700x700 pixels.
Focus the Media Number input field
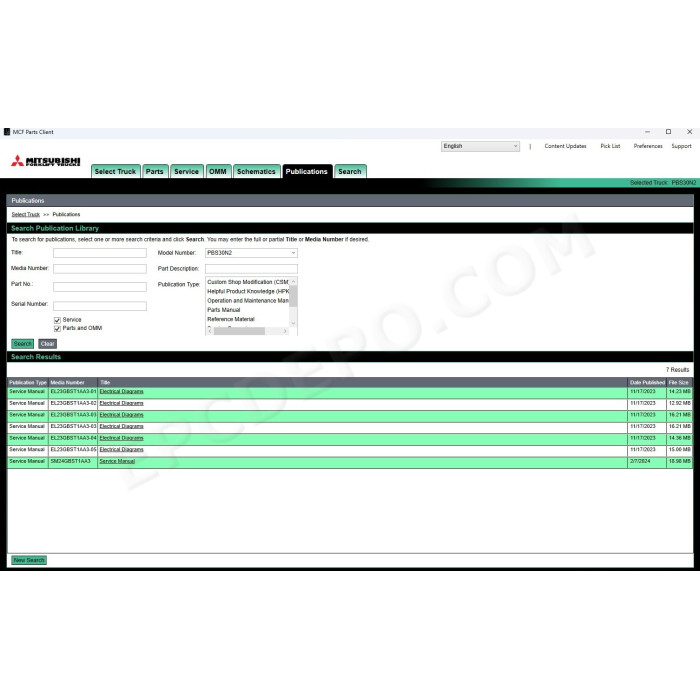pyautogui.click(x=100, y=269)
